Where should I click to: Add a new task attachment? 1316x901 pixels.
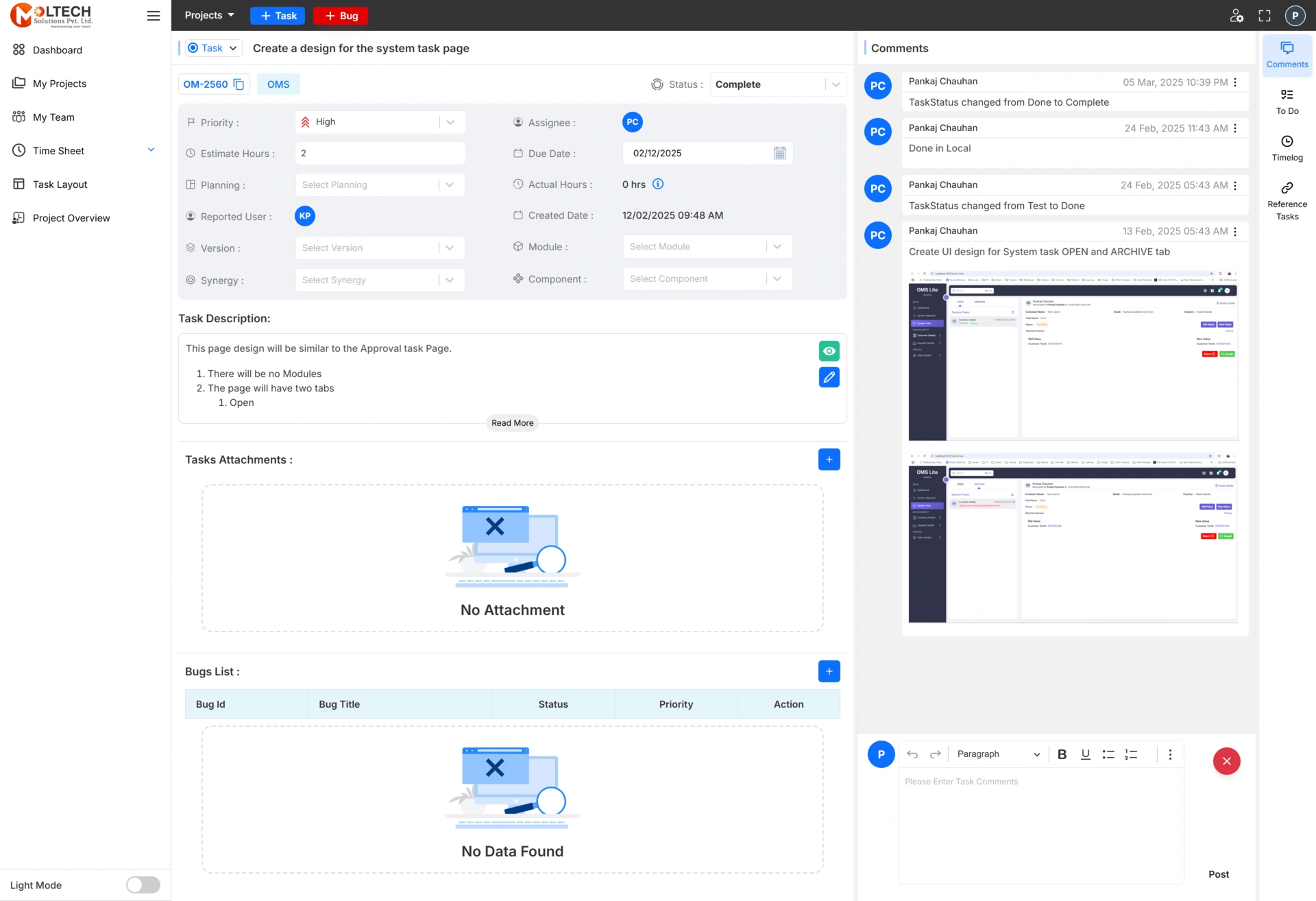(829, 459)
